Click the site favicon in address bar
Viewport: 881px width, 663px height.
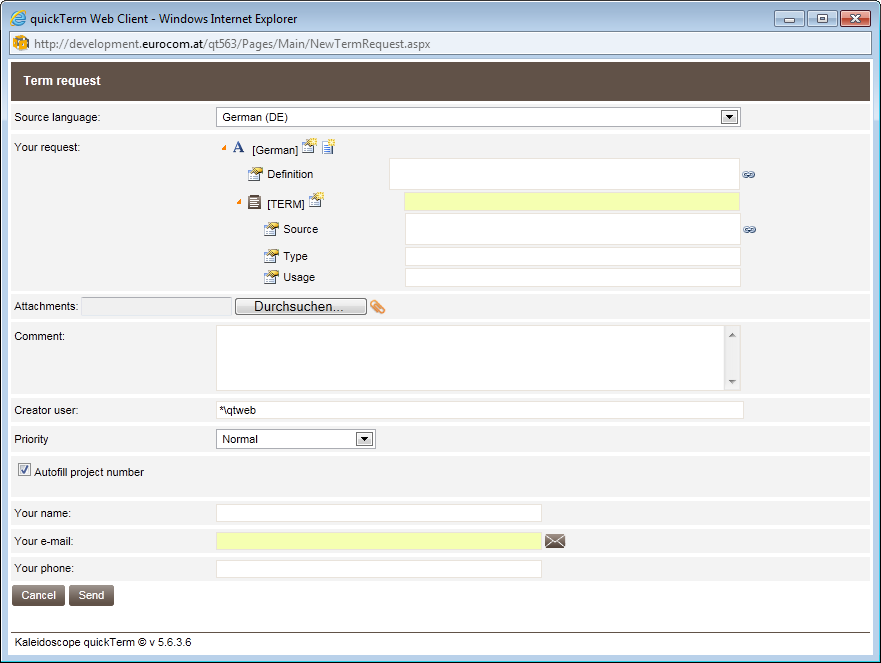(x=21, y=43)
